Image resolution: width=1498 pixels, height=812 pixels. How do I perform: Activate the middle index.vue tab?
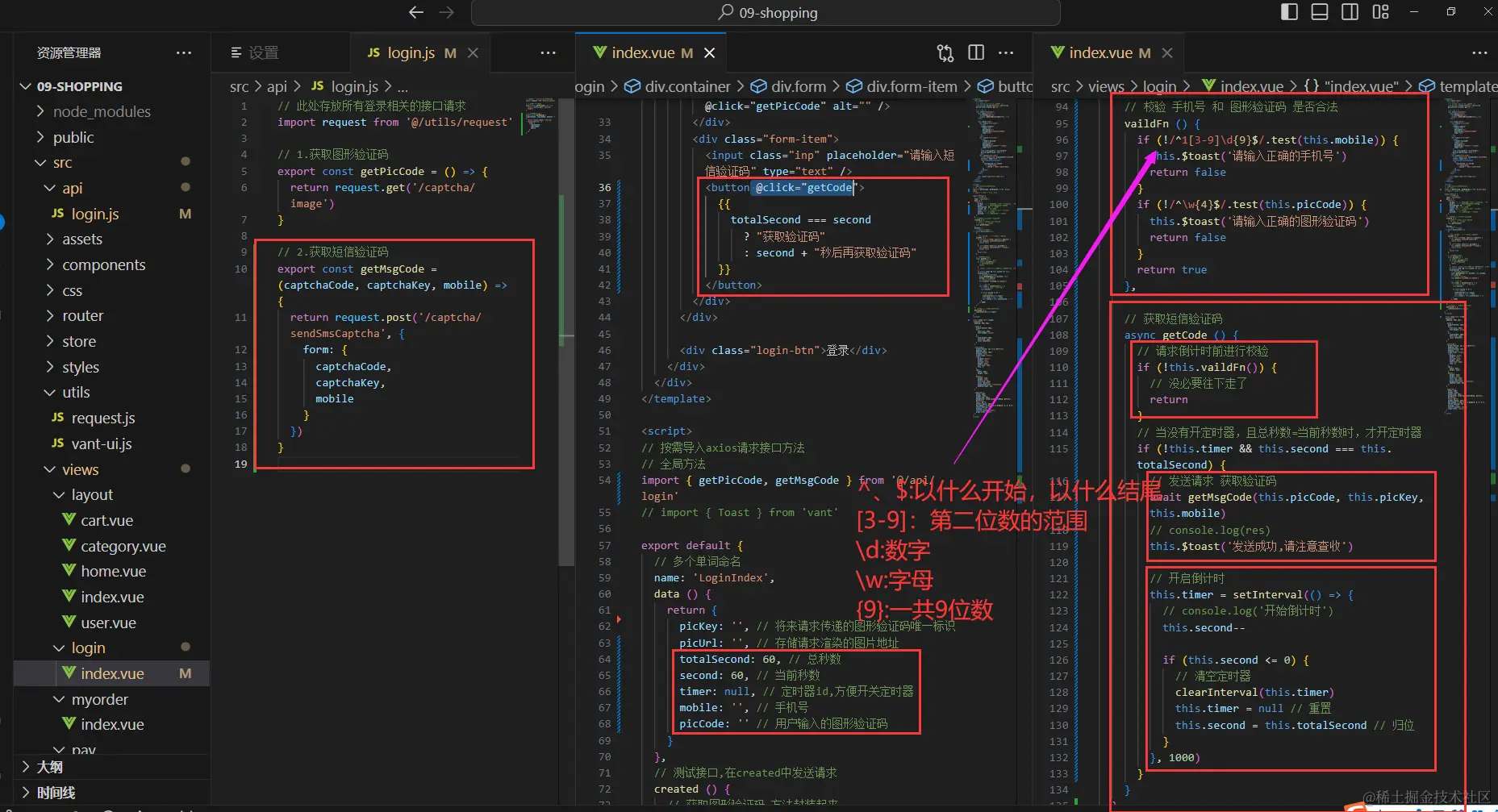pyautogui.click(x=652, y=52)
